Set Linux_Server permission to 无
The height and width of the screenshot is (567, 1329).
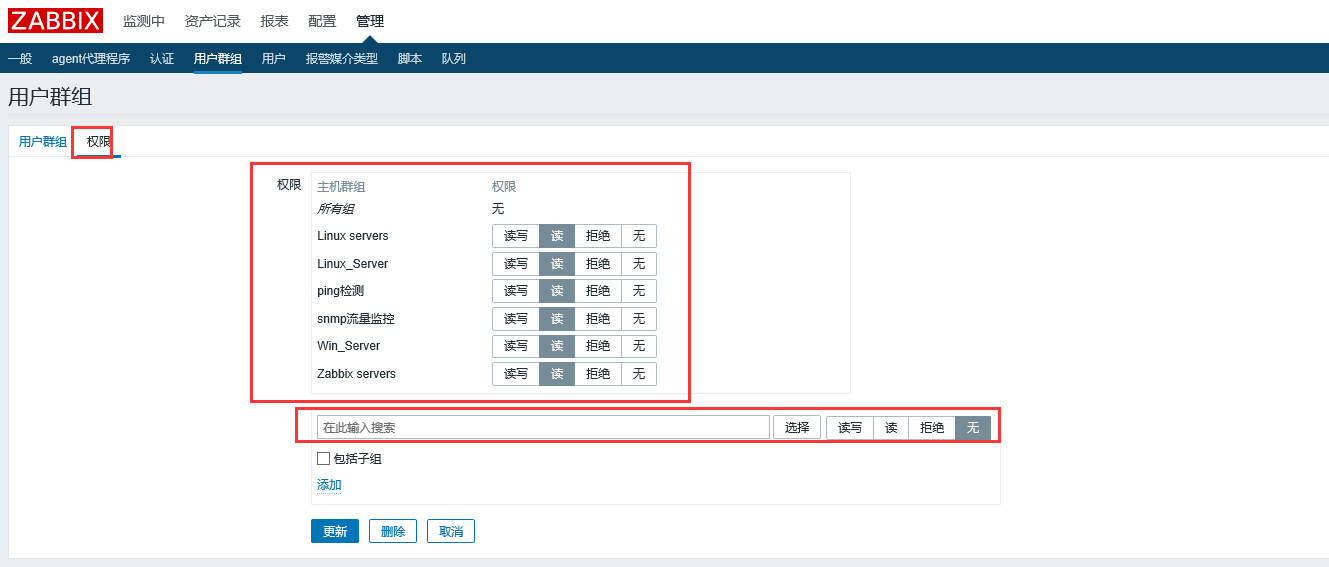click(639, 264)
